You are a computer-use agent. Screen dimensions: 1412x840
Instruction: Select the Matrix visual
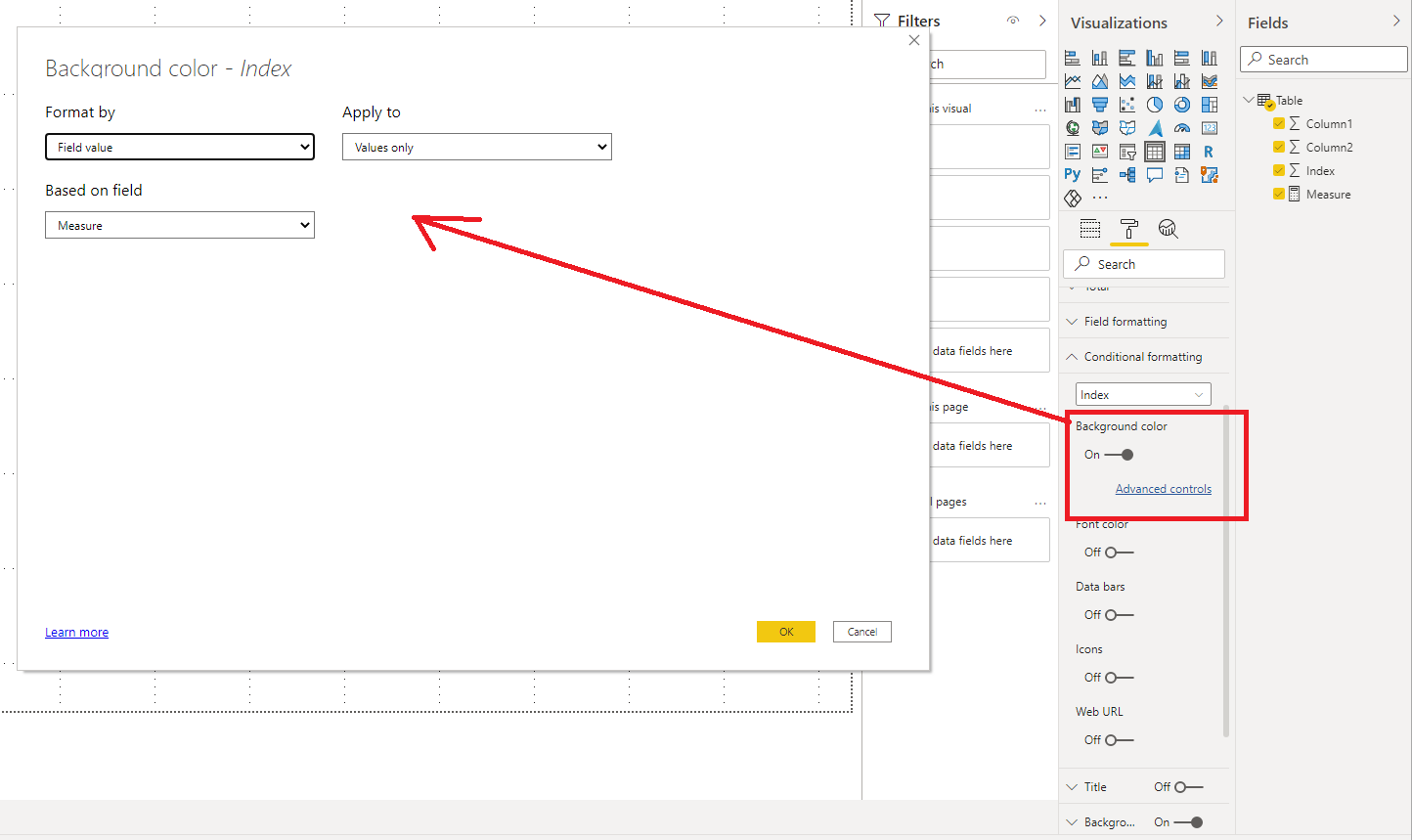click(1182, 152)
